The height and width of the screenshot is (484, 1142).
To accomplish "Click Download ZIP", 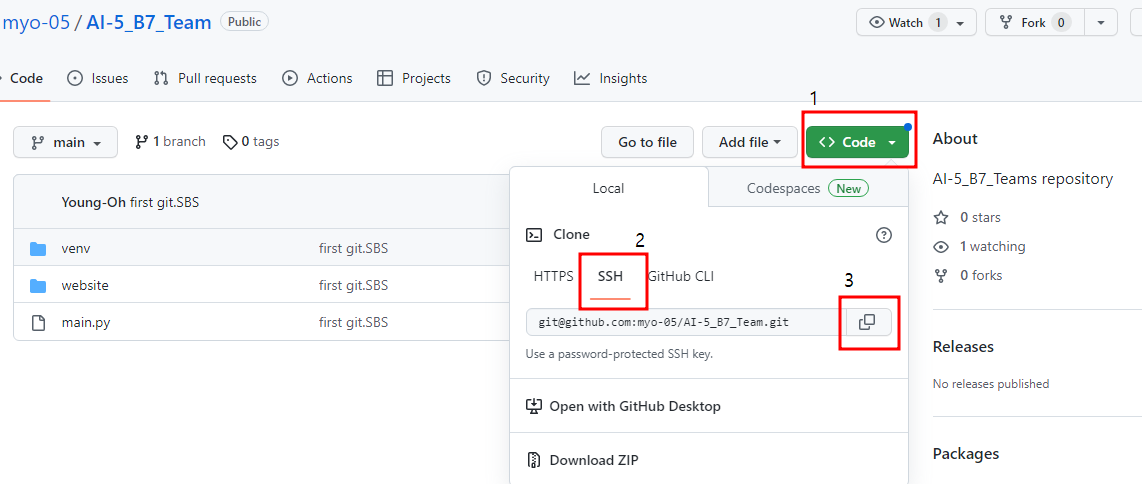I will [x=582, y=461].
